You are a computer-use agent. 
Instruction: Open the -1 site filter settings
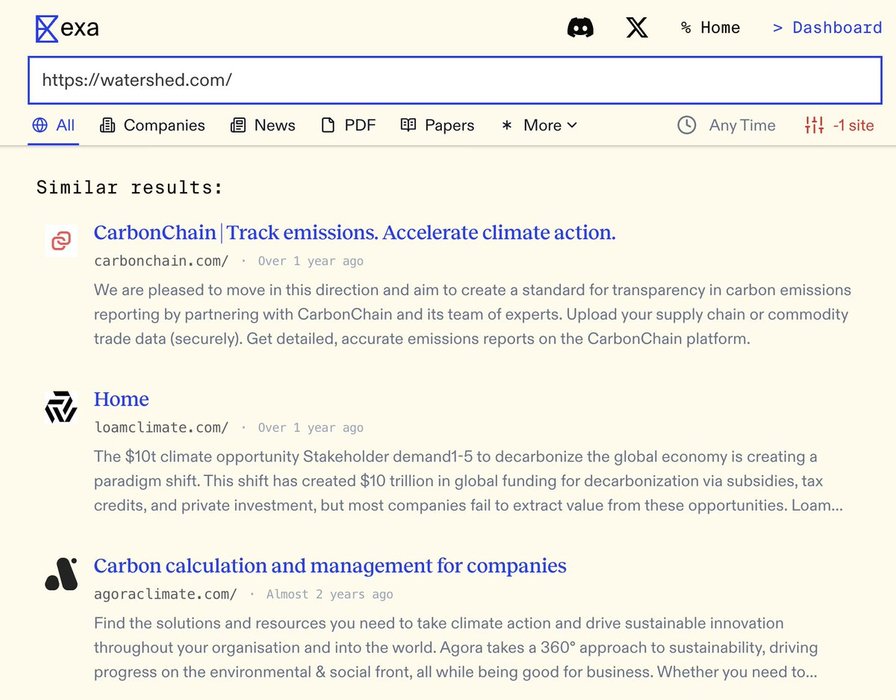(x=839, y=125)
